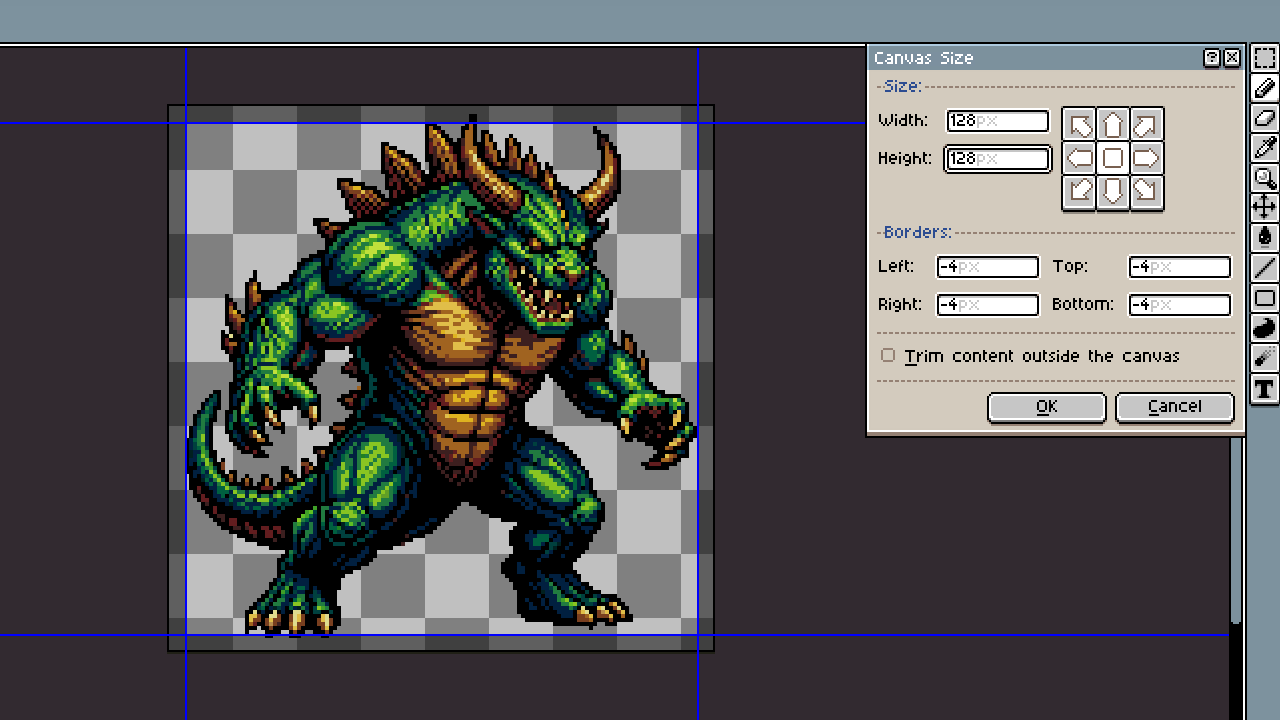Select the Move tool
Viewport: 1280px width, 720px height.
click(1265, 208)
